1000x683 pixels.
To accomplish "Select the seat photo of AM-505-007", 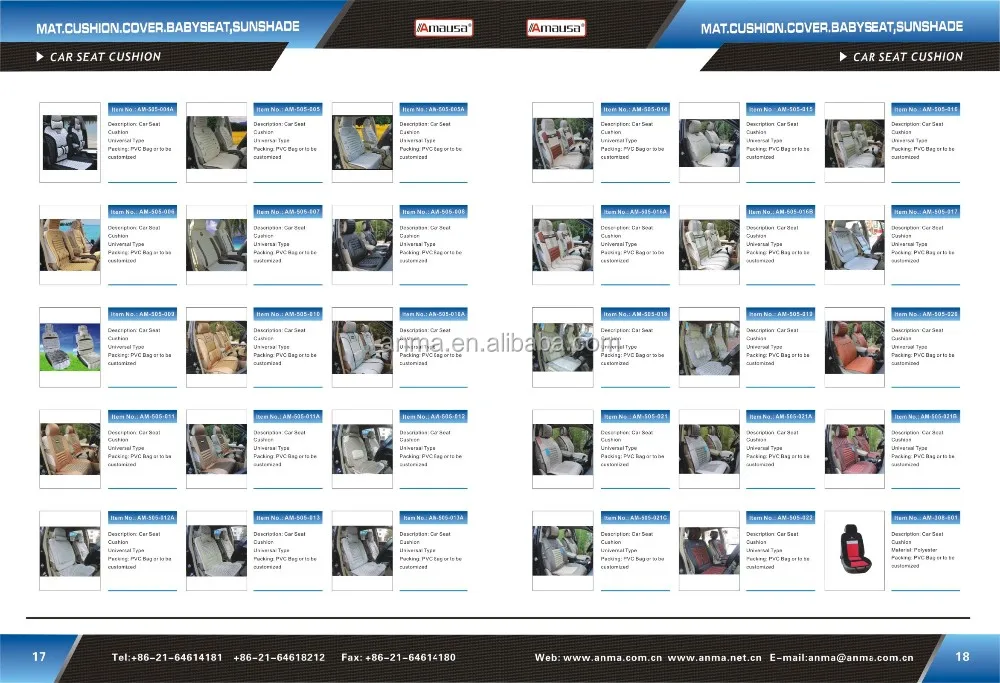I will tap(217, 245).
